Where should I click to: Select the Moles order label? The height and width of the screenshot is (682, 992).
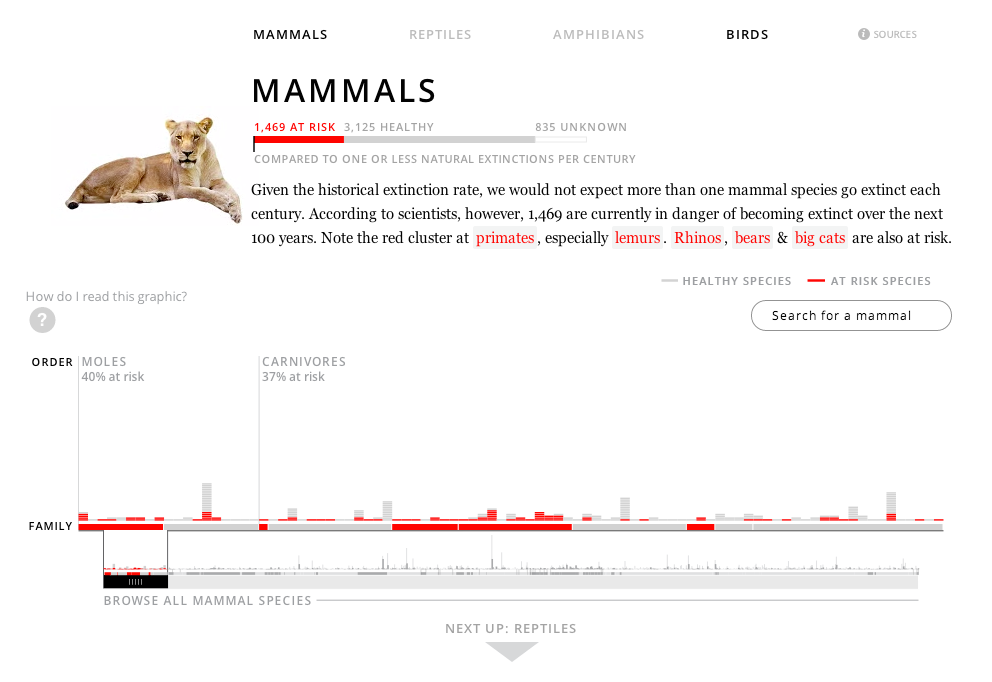tap(104, 362)
